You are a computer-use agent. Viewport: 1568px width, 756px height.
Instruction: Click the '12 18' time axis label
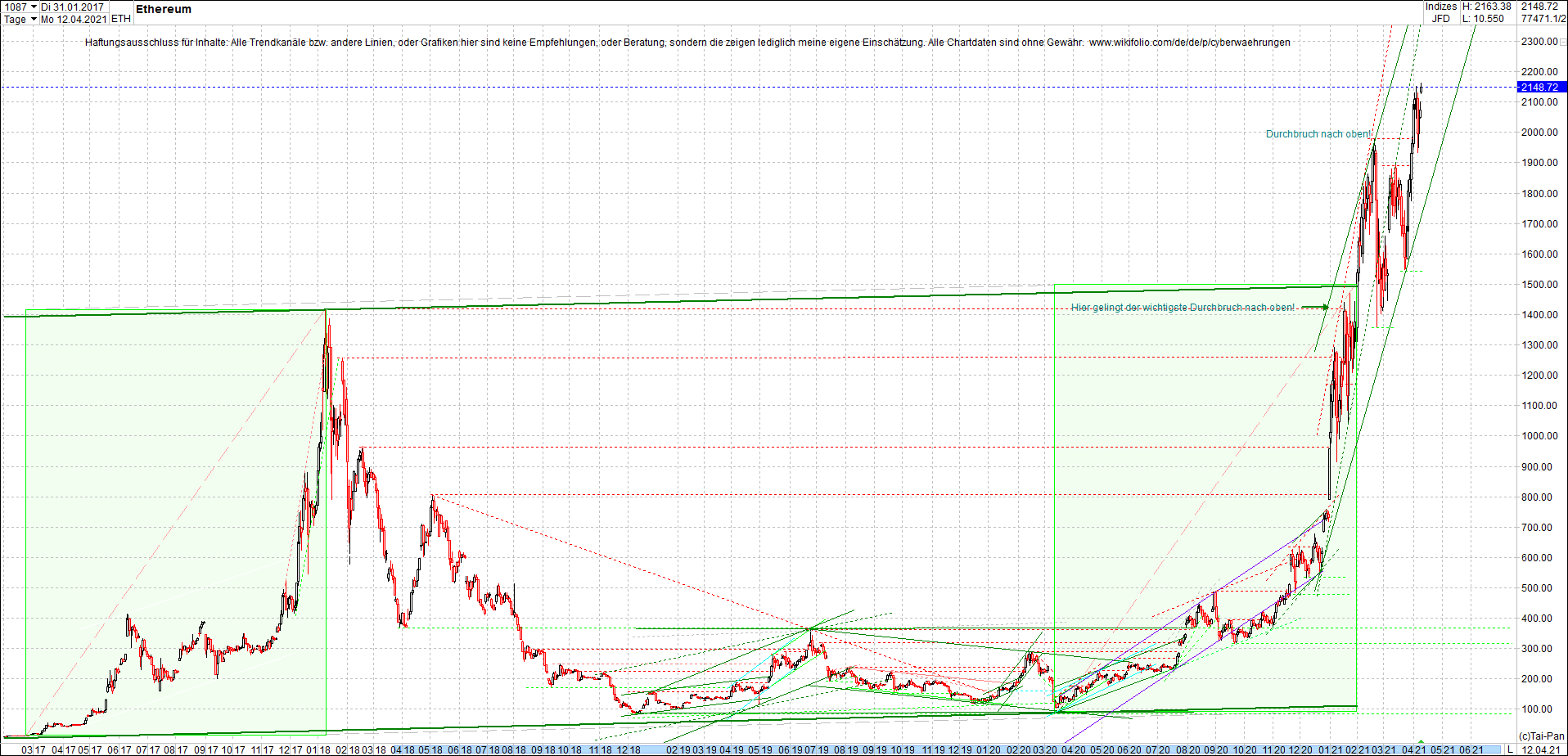629,749
